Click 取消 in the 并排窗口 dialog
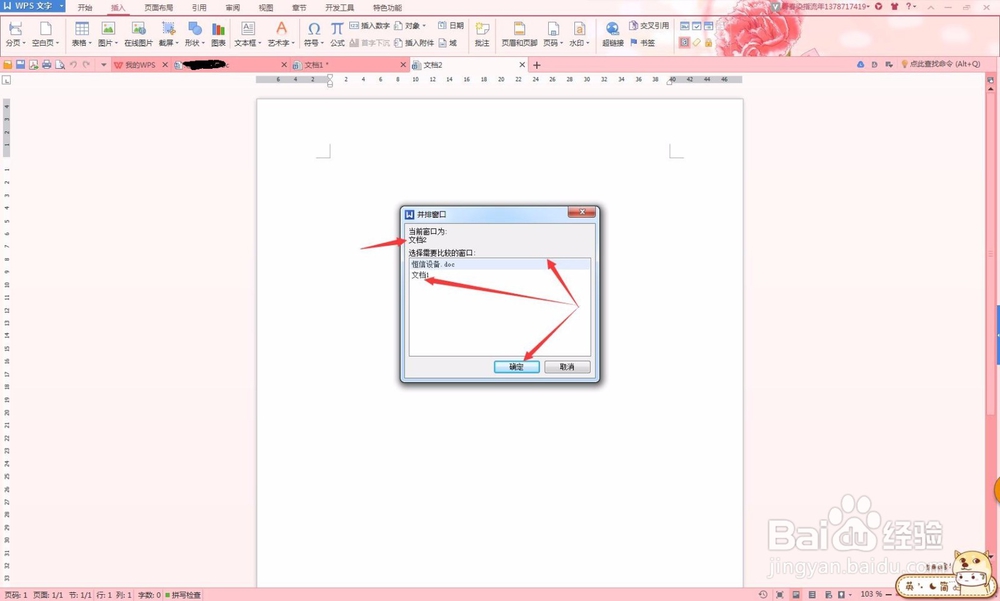The width and height of the screenshot is (1000, 601). tap(567, 367)
